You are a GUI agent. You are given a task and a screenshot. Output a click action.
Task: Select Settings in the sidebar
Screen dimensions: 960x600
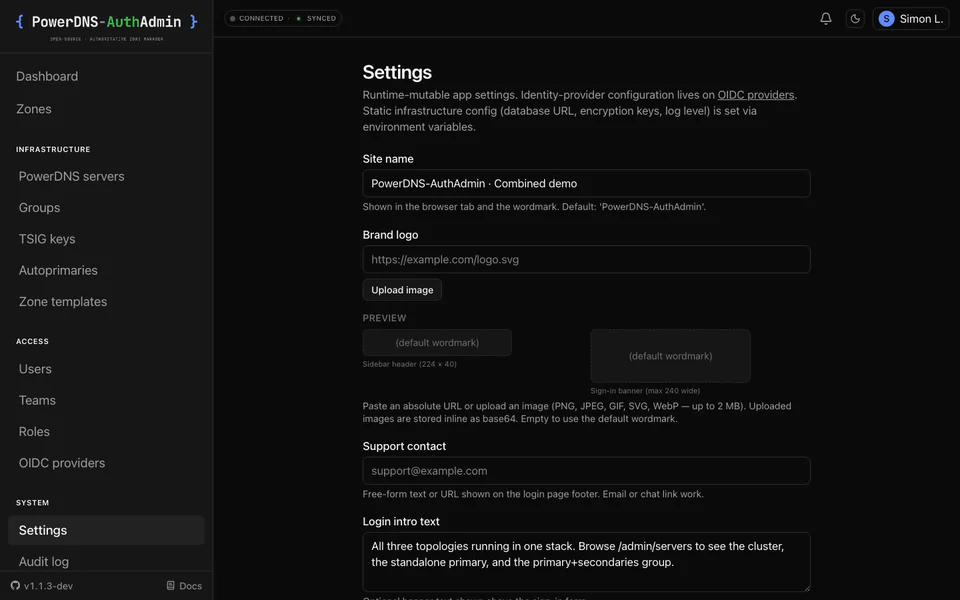pos(107,530)
